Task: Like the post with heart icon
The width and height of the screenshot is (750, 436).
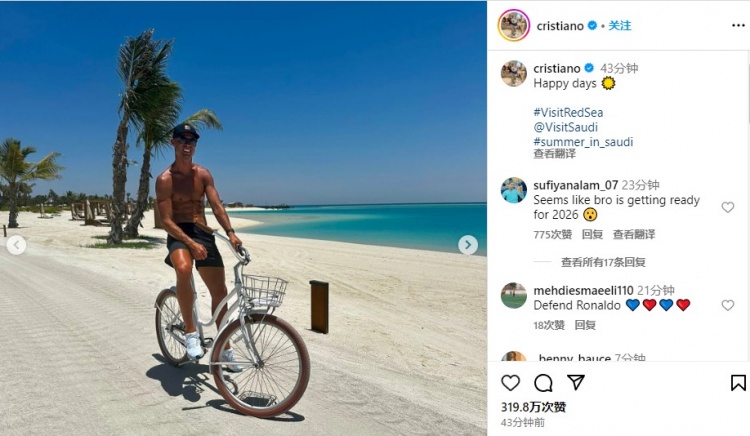Action: (x=511, y=383)
